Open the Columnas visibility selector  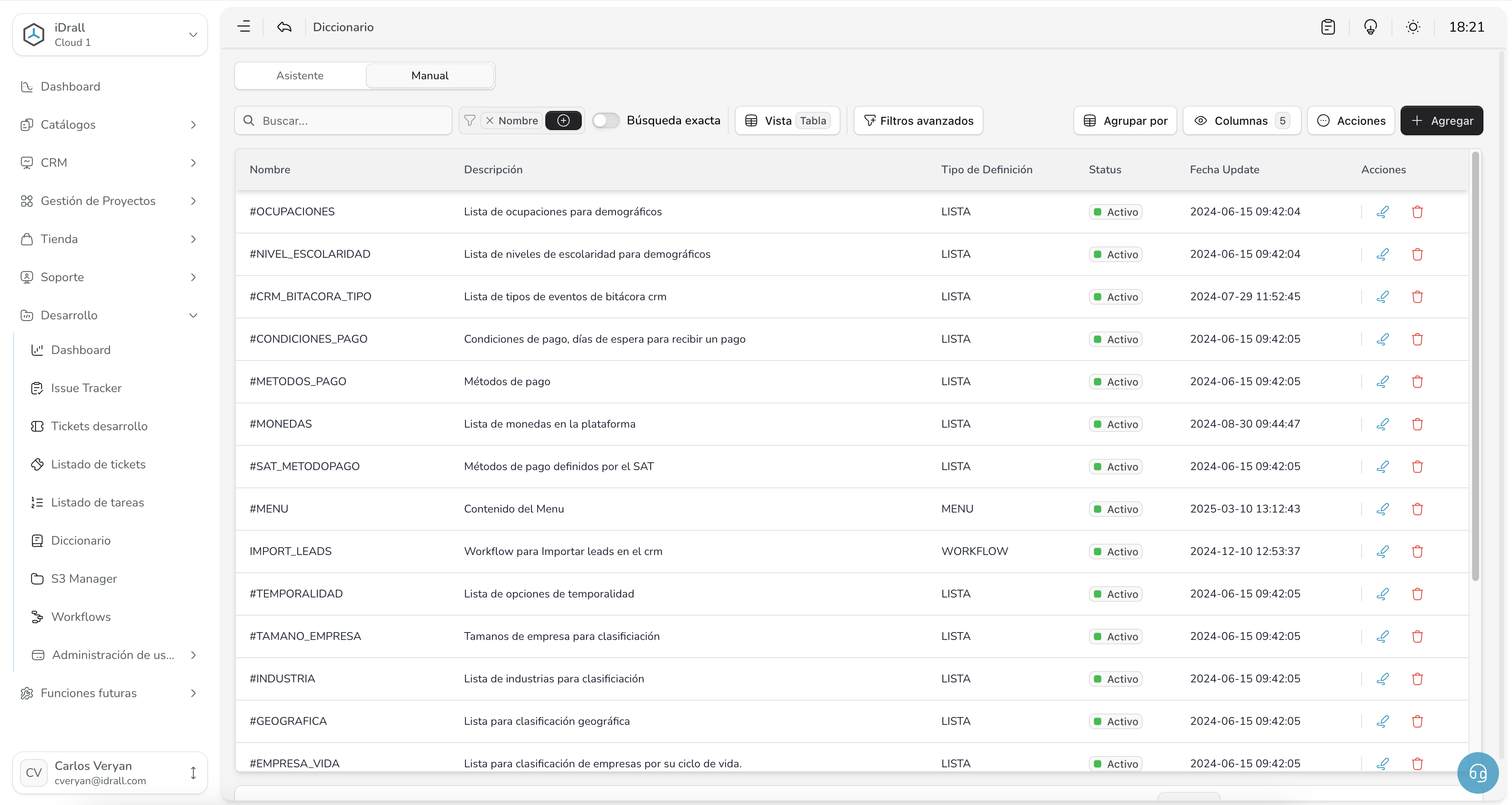pyautogui.click(x=1242, y=120)
